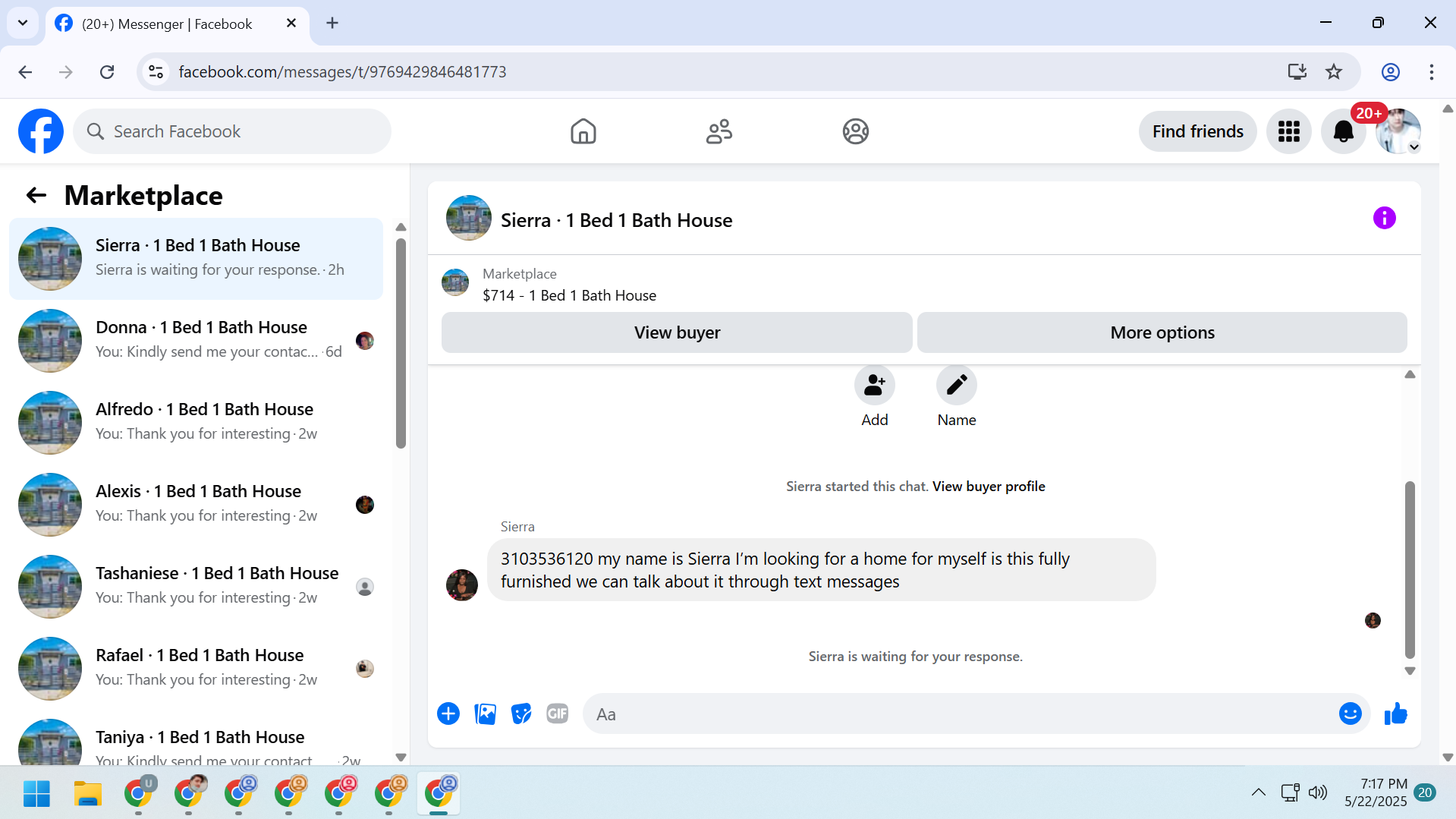Open the account profile picture menu
1456x819 pixels.
point(1398,131)
